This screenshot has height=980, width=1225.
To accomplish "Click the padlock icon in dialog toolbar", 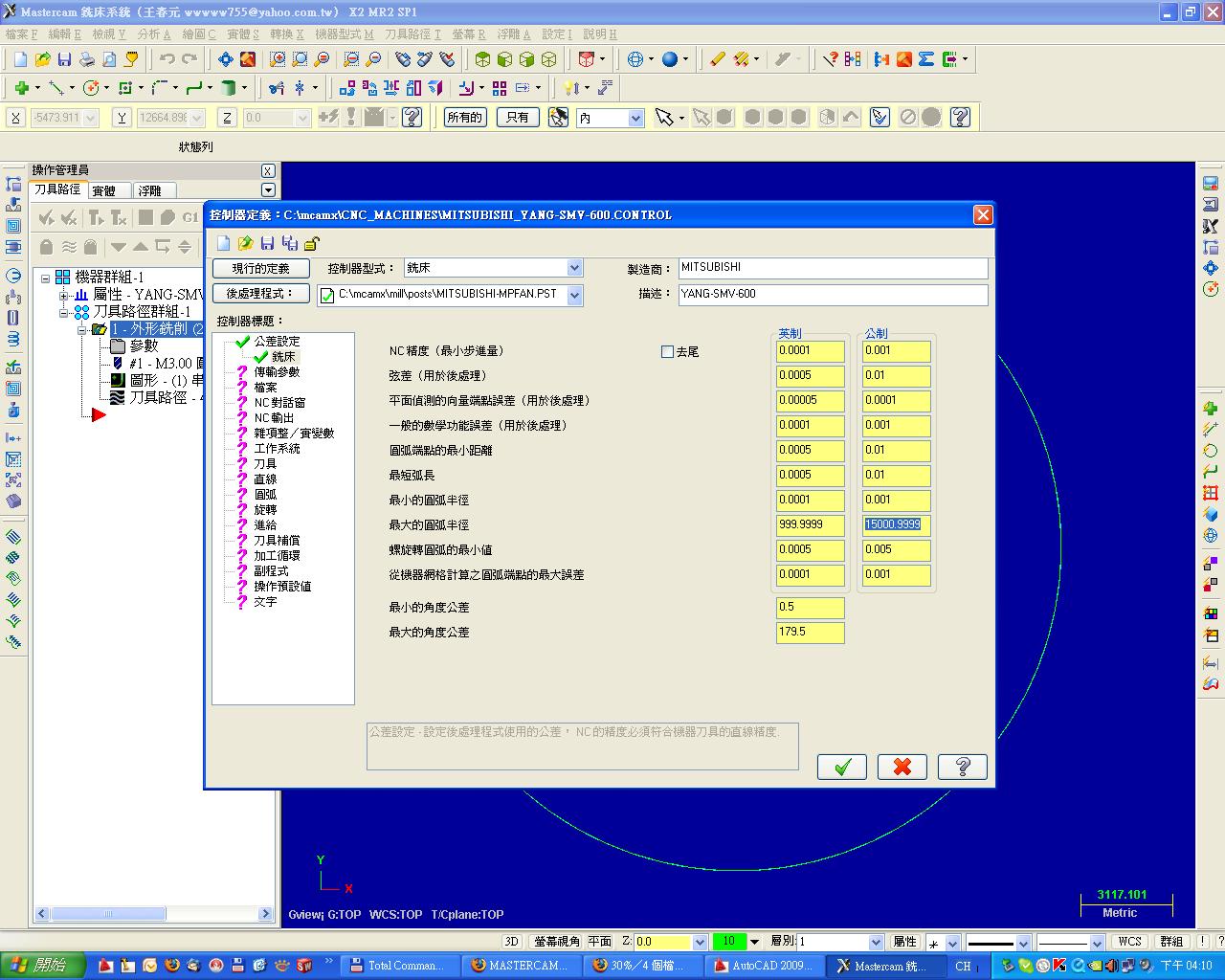I will [311, 243].
